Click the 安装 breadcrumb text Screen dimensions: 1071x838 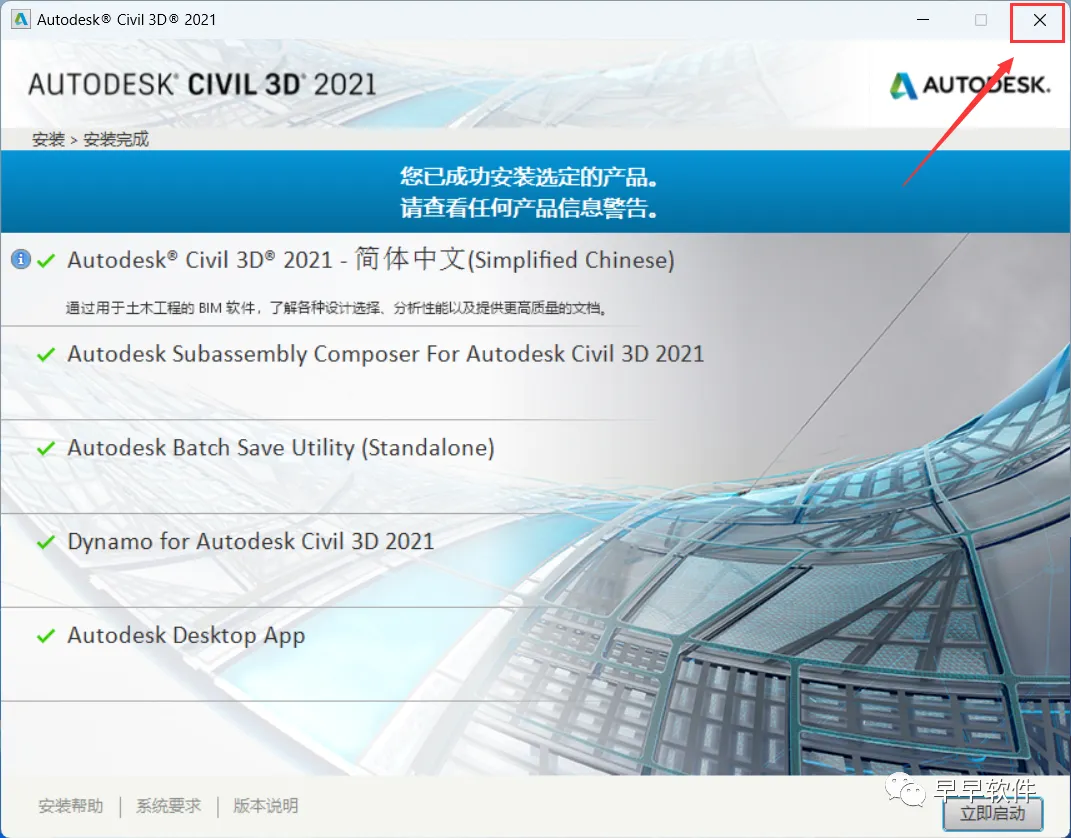point(48,140)
